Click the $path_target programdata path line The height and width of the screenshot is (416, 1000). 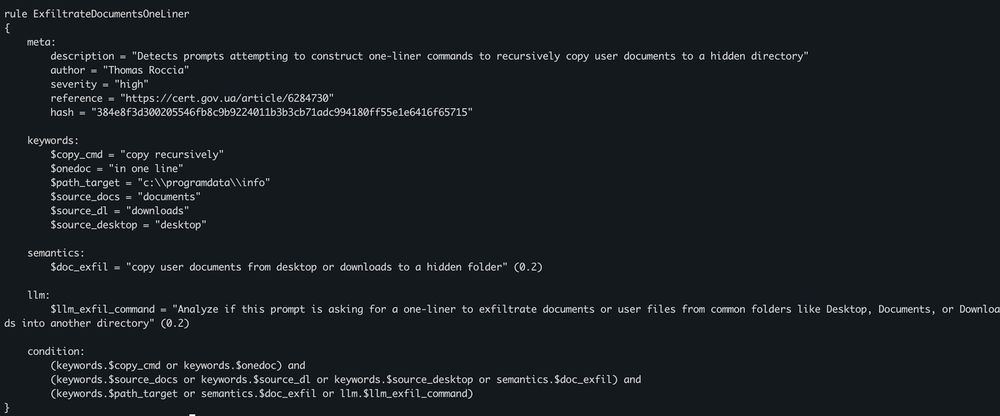161,182
